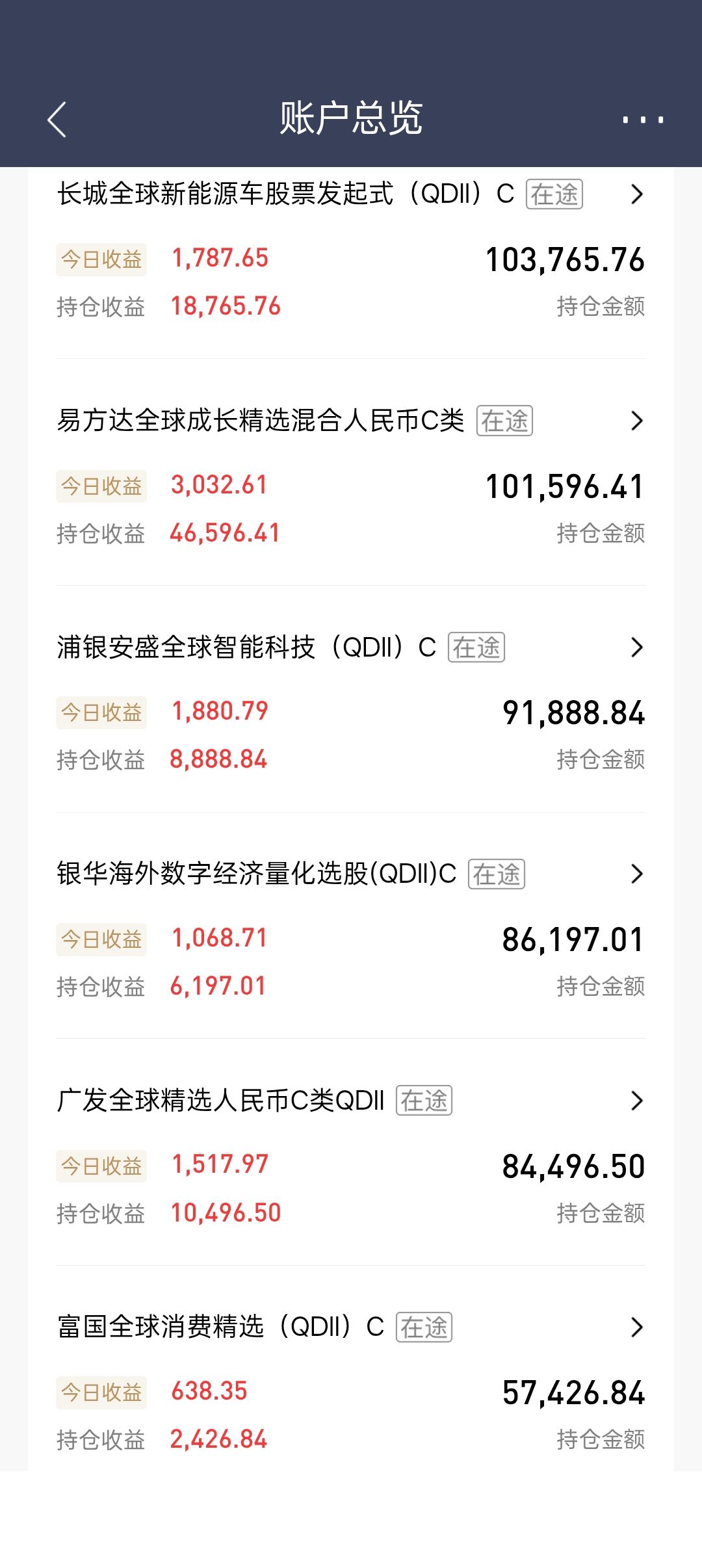Open 长城全球新能源车股票发起式 fund name

(x=286, y=194)
